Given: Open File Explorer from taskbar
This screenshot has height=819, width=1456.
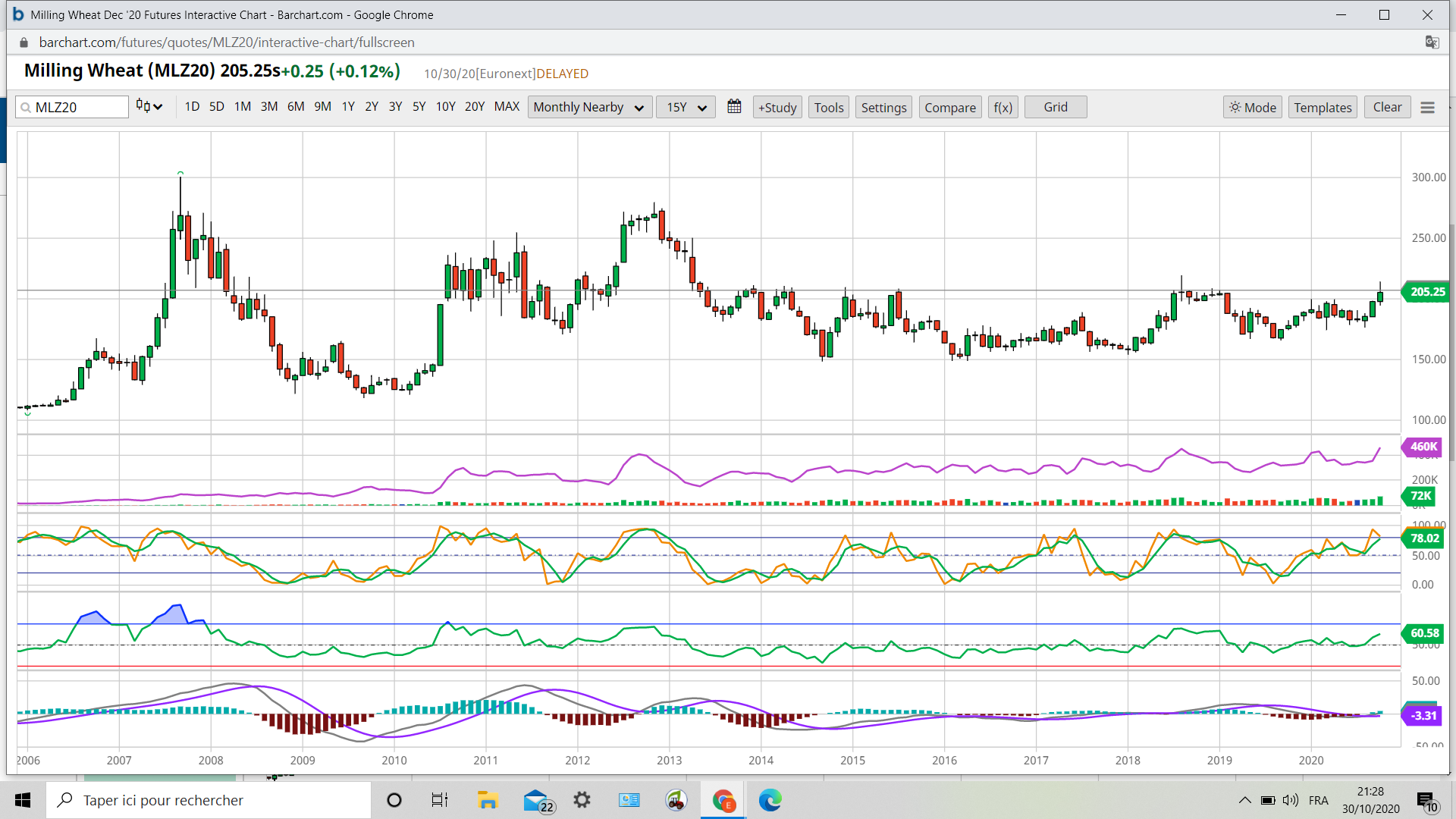Looking at the screenshot, I should coord(487,800).
